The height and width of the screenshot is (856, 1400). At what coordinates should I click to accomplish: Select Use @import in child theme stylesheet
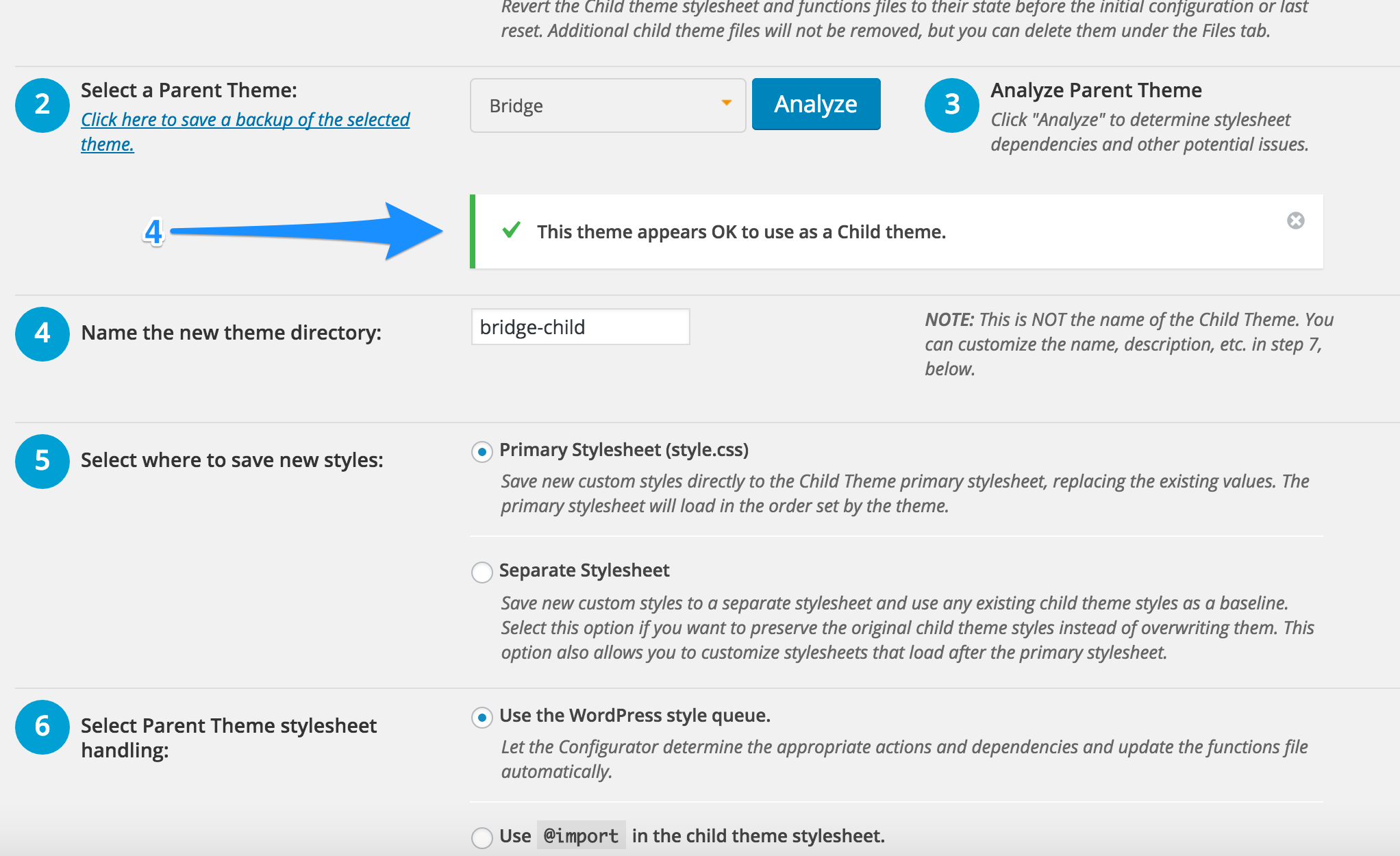pos(482,838)
